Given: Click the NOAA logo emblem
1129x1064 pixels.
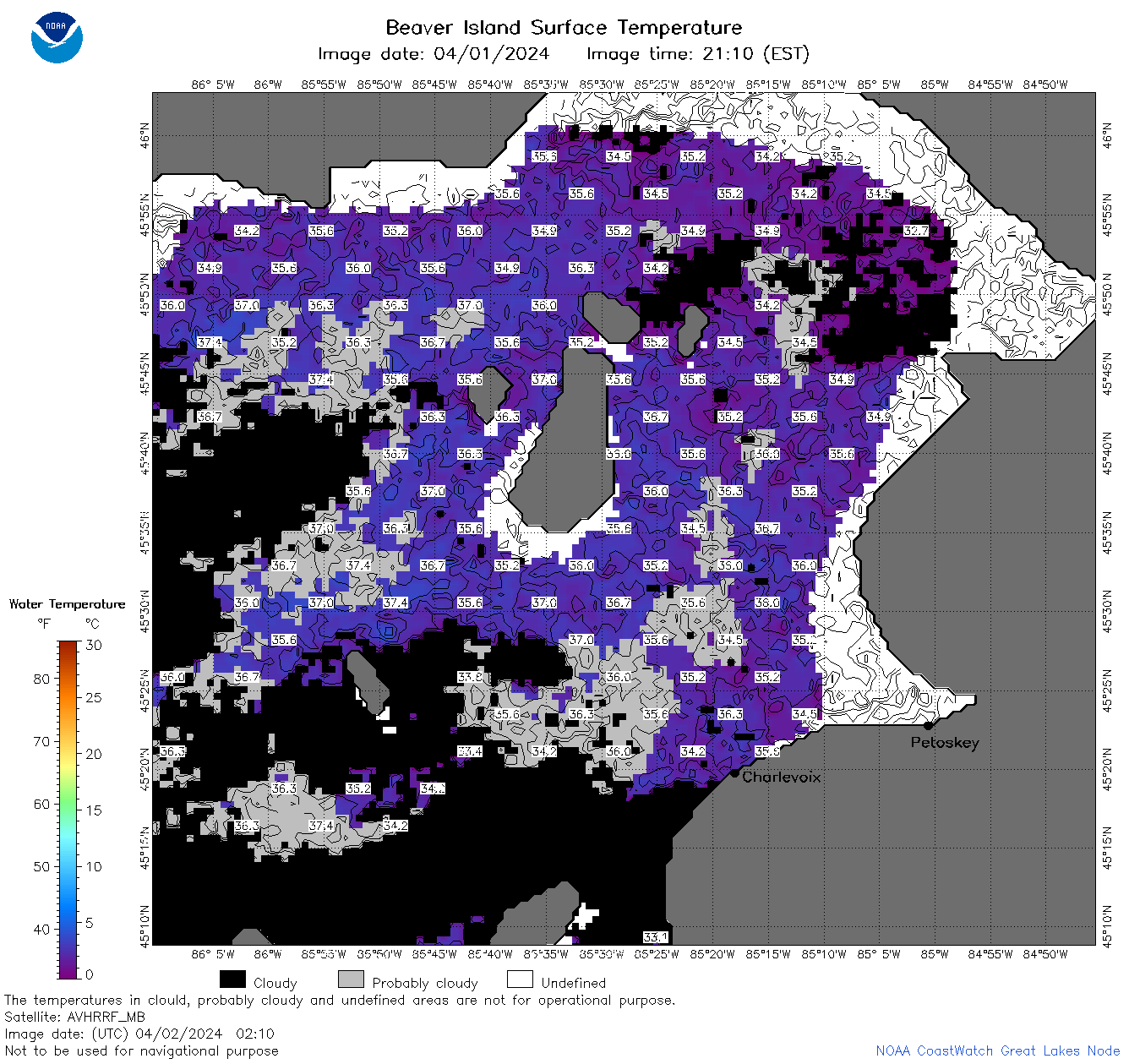Looking at the screenshot, I should click(57, 37).
